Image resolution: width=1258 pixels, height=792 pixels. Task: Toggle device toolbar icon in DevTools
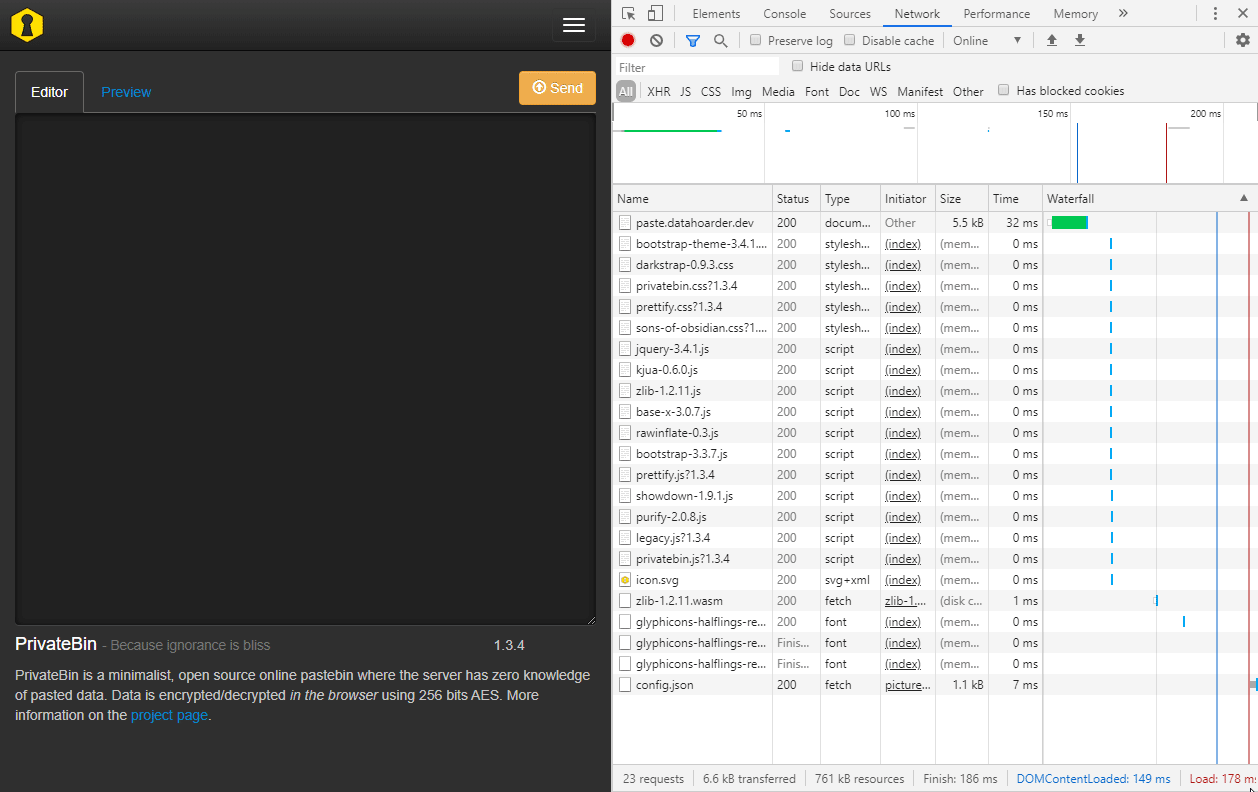(655, 13)
